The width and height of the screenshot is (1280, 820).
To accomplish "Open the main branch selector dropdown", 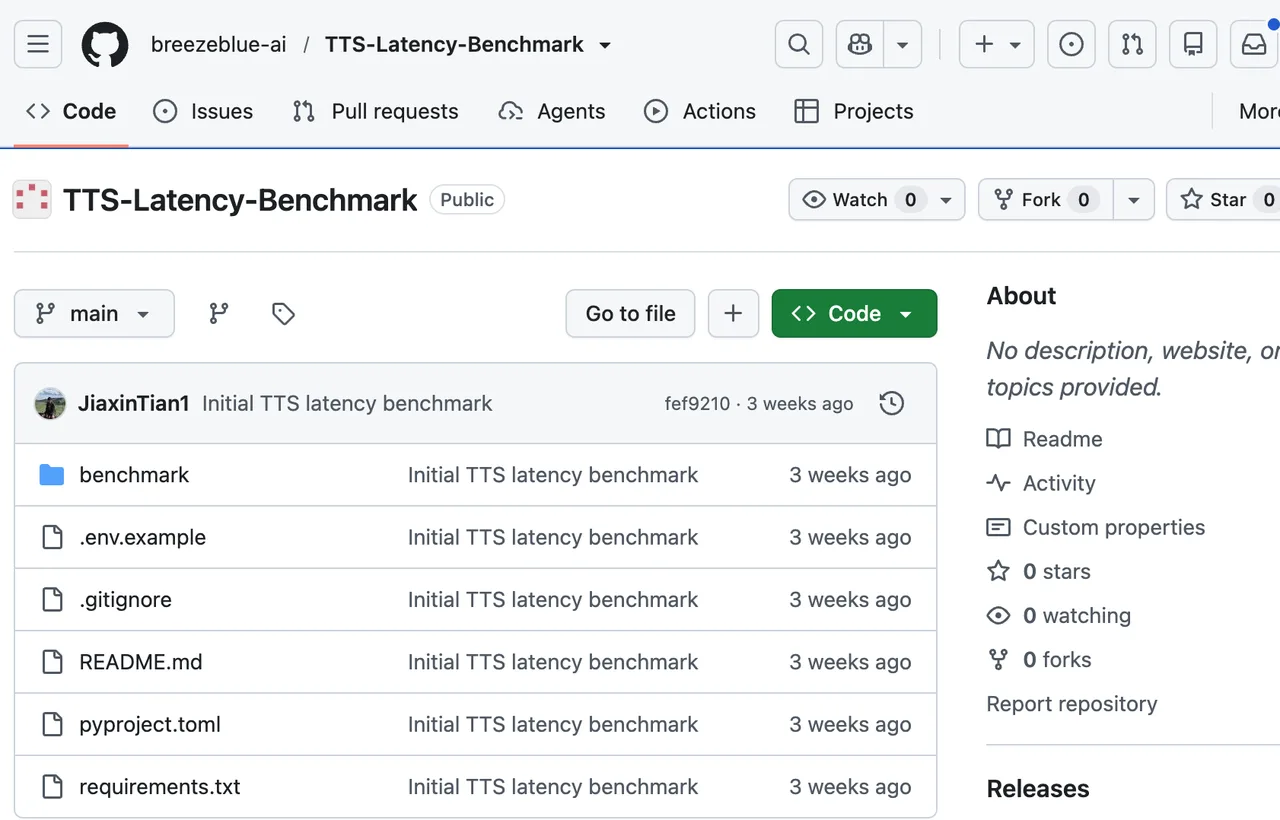I will (x=94, y=314).
